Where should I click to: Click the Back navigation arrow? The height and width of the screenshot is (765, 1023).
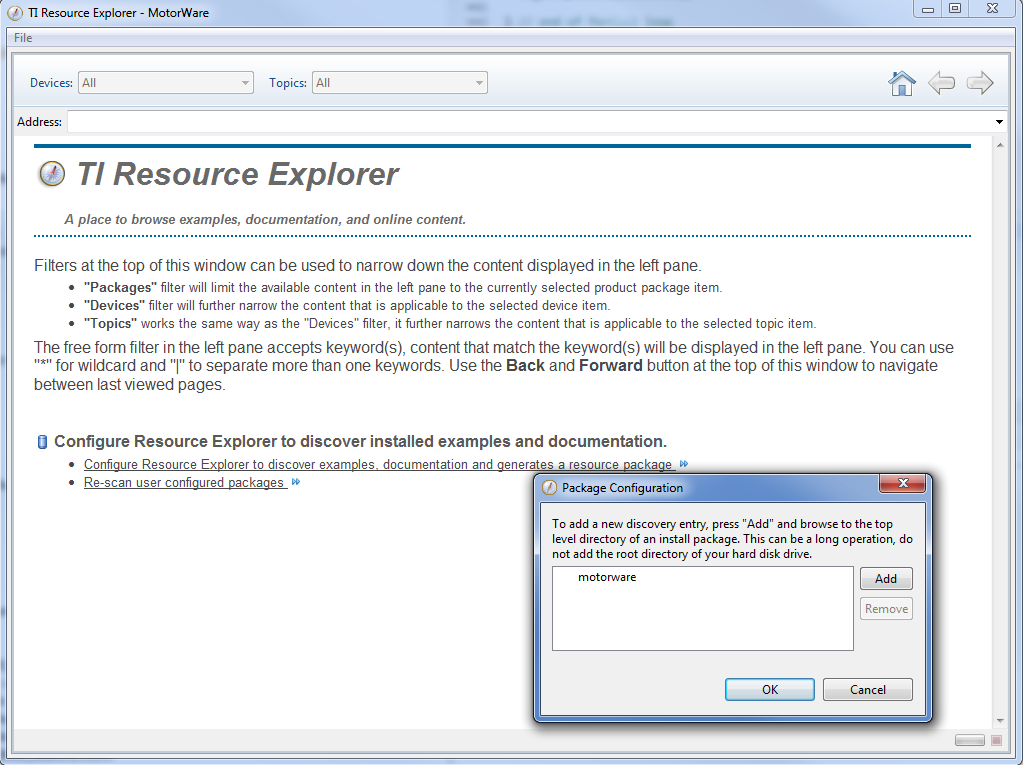941,83
